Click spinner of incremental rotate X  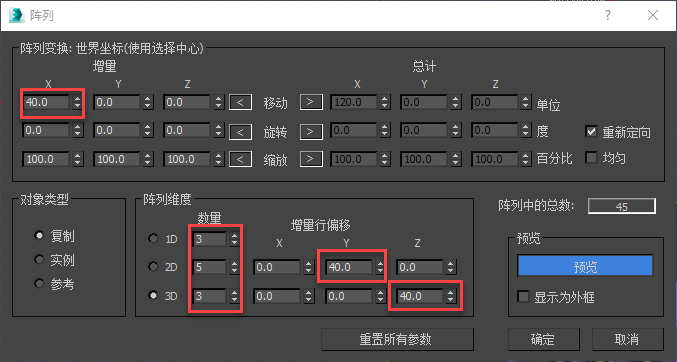[x=77, y=130]
